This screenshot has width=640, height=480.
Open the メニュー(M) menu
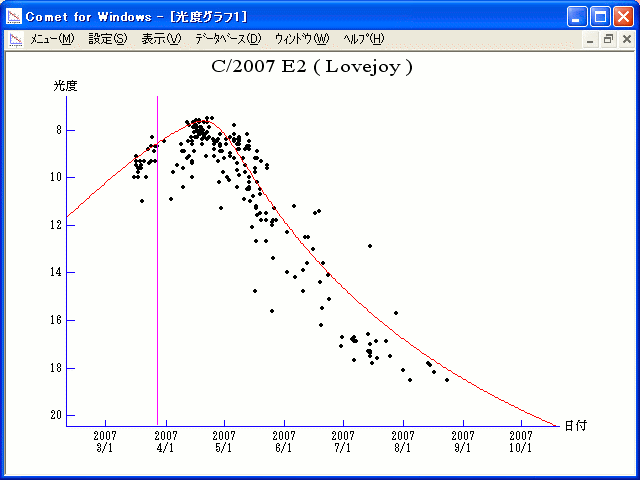[52, 39]
